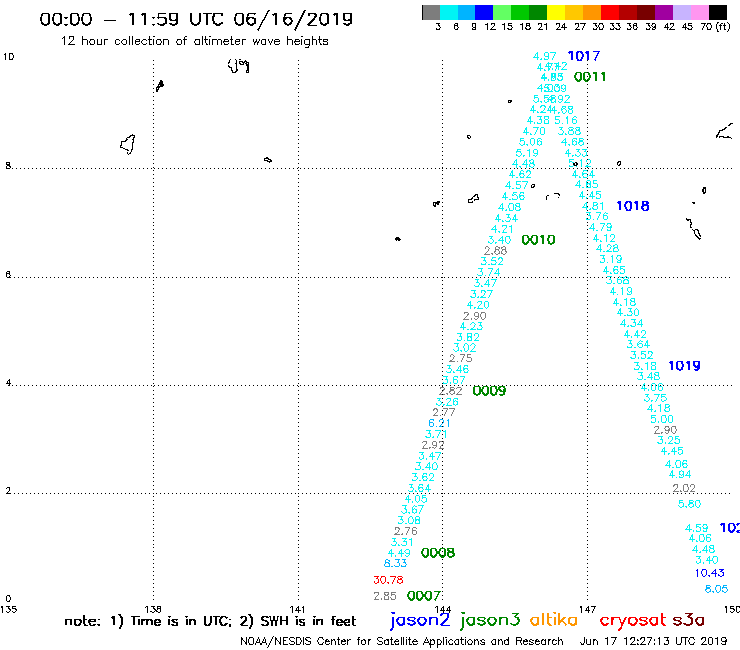
Task: Select the 4.59 wave height value
Action: click(697, 528)
